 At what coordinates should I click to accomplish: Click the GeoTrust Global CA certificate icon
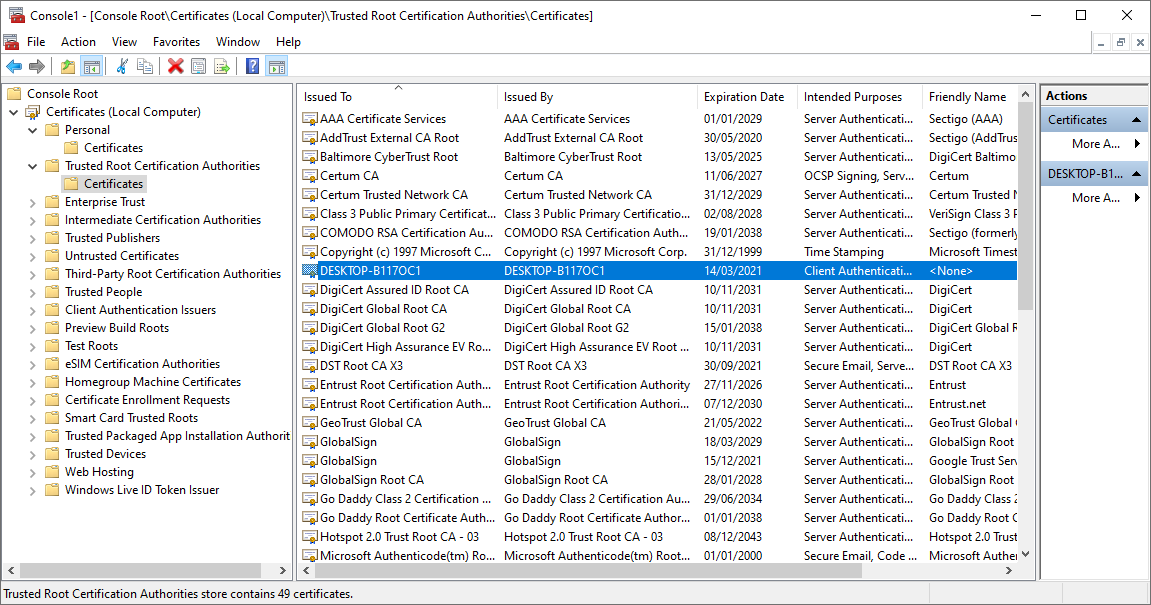pyautogui.click(x=310, y=423)
